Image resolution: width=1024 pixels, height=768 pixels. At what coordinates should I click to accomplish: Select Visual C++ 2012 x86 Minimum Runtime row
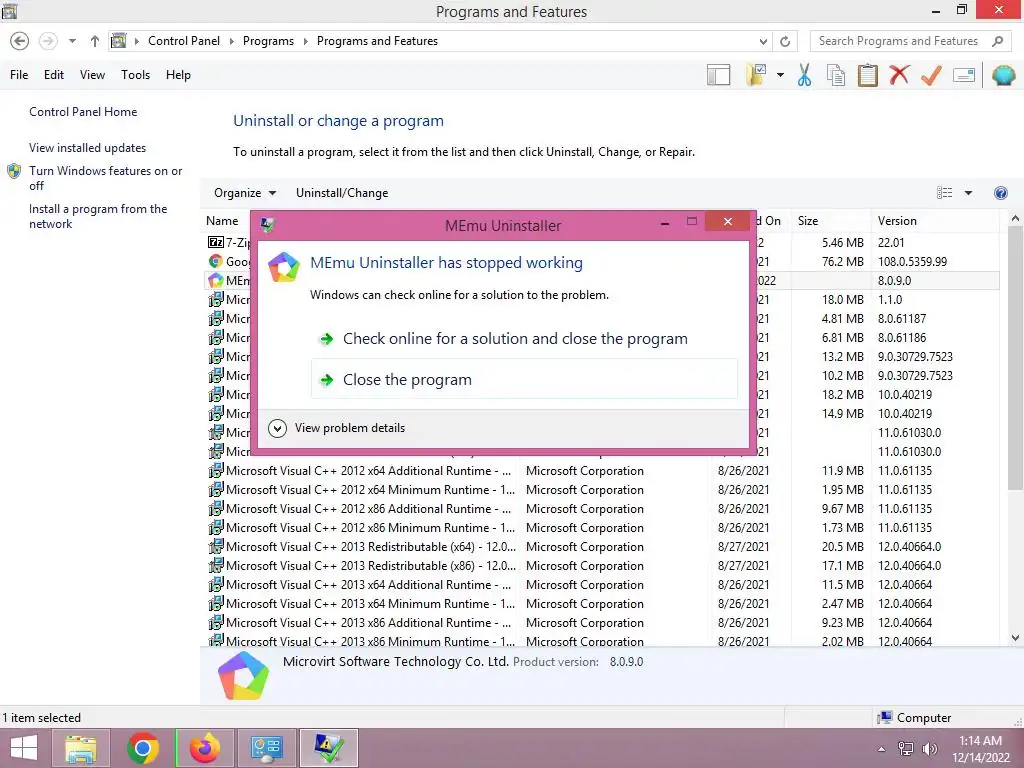pos(600,528)
